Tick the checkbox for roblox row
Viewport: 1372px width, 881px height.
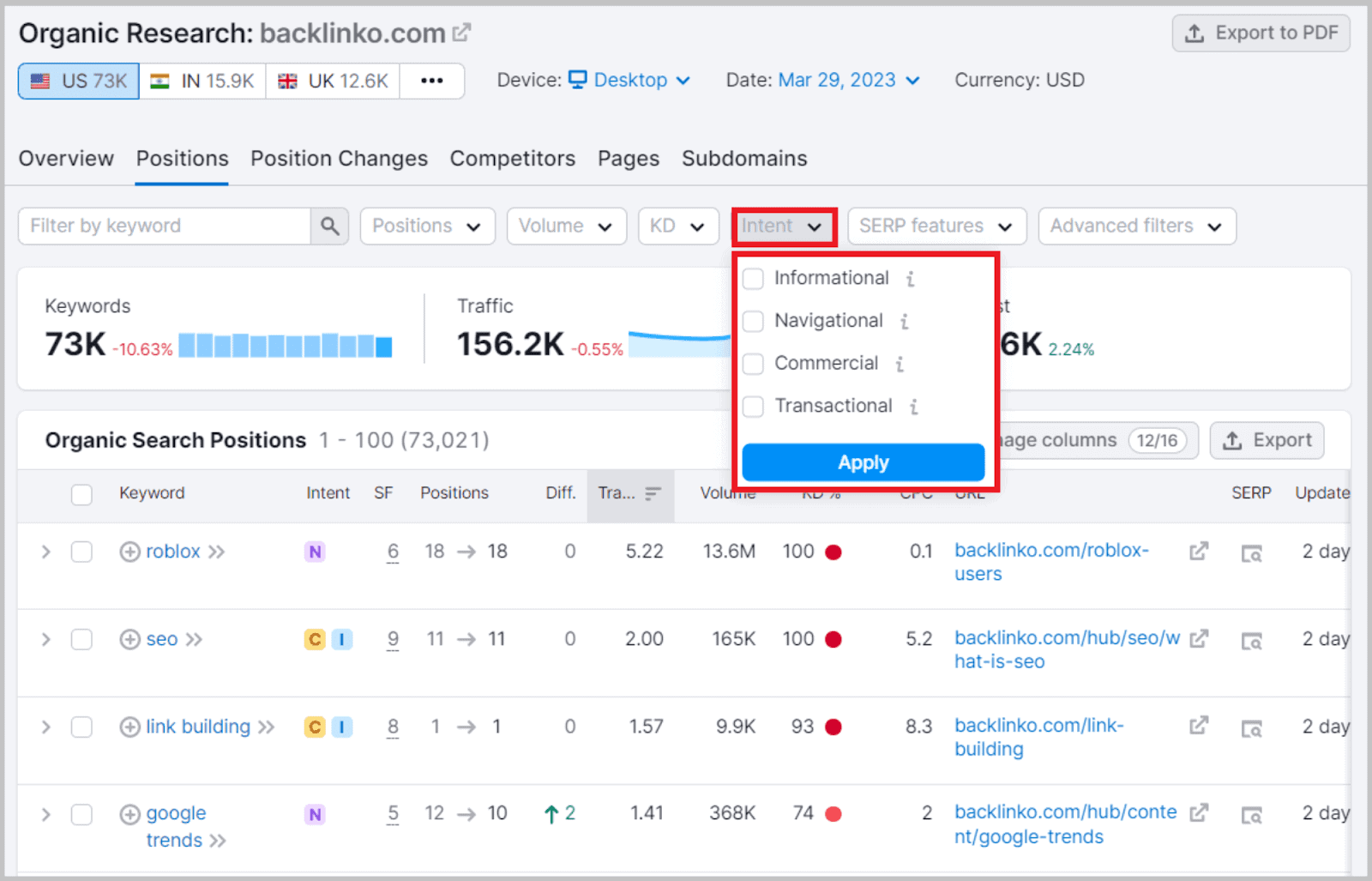point(81,552)
